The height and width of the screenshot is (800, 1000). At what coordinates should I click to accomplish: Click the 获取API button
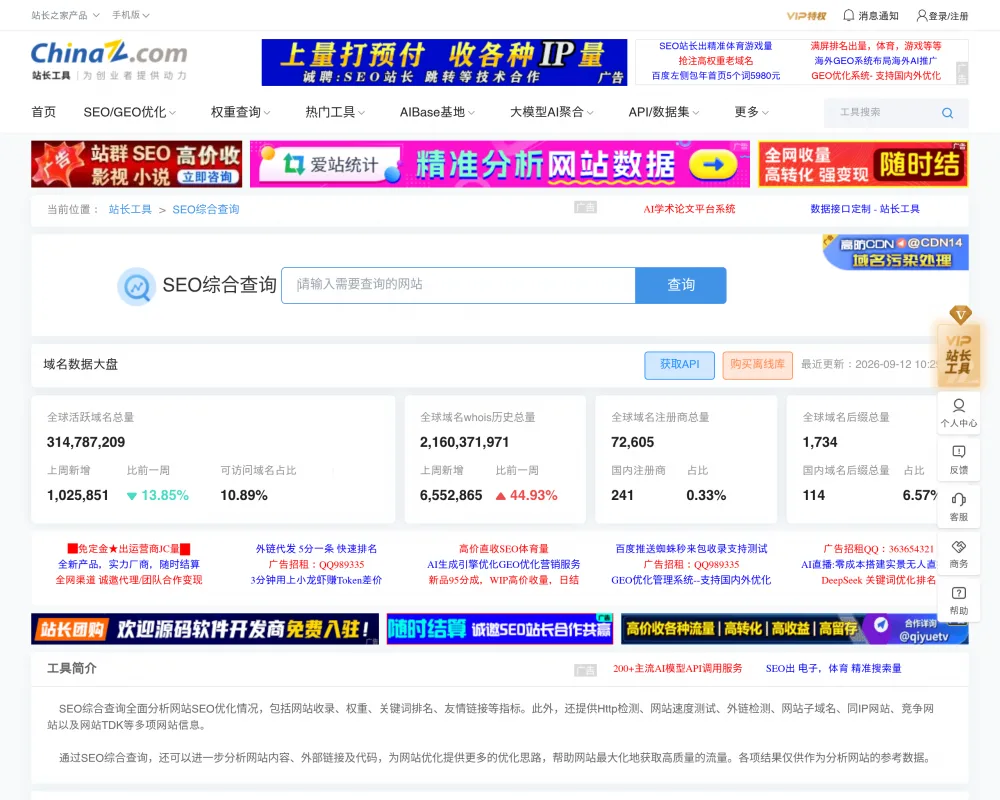[679, 365]
